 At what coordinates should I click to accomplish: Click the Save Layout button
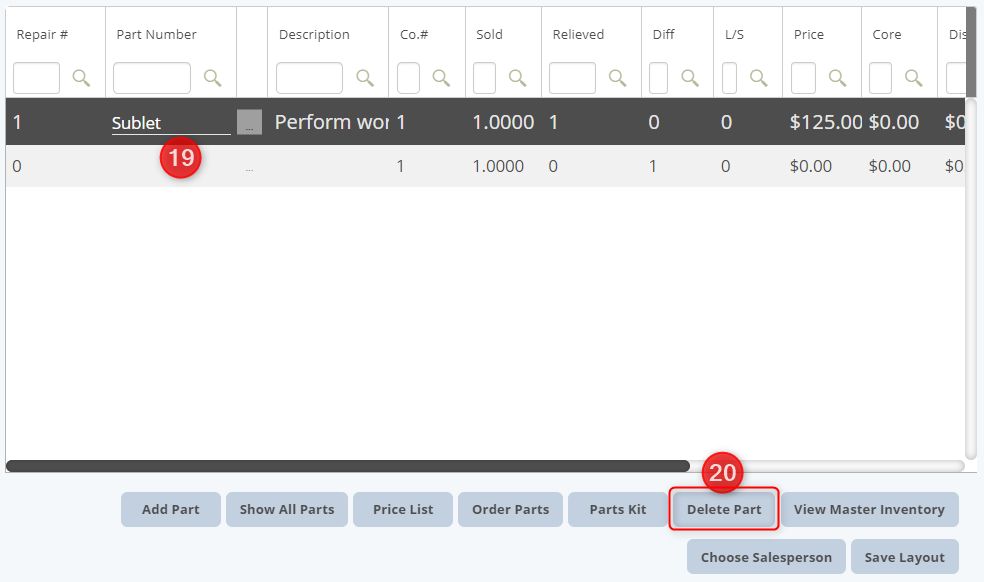[904, 557]
